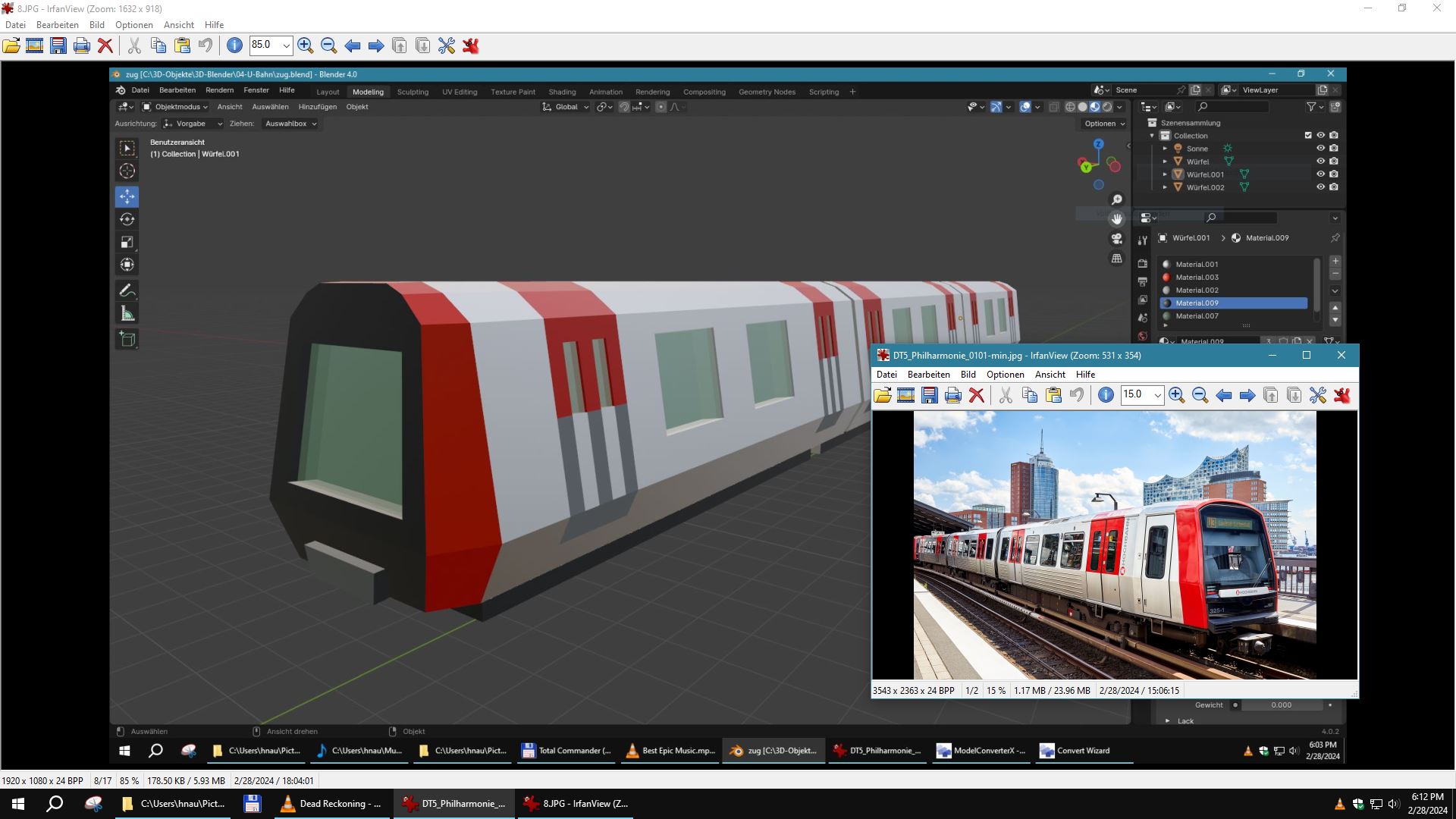Viewport: 1456px width, 819px height.
Task: Select Material.007 in the material slot list
Action: coord(1234,316)
